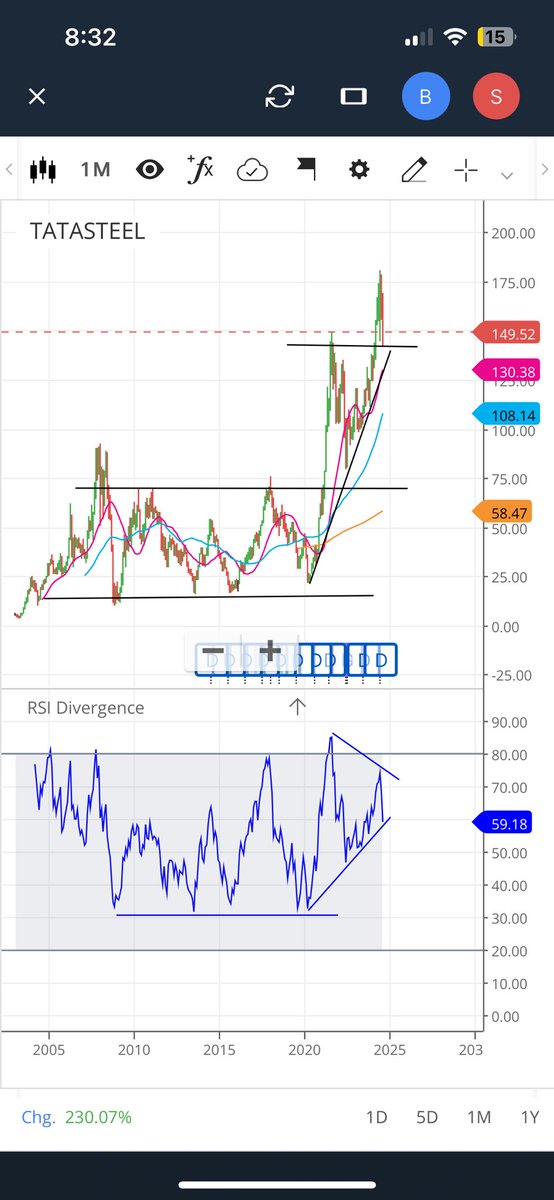This screenshot has width=554, height=1200.
Task: Refresh the chart data
Action: tap(280, 96)
